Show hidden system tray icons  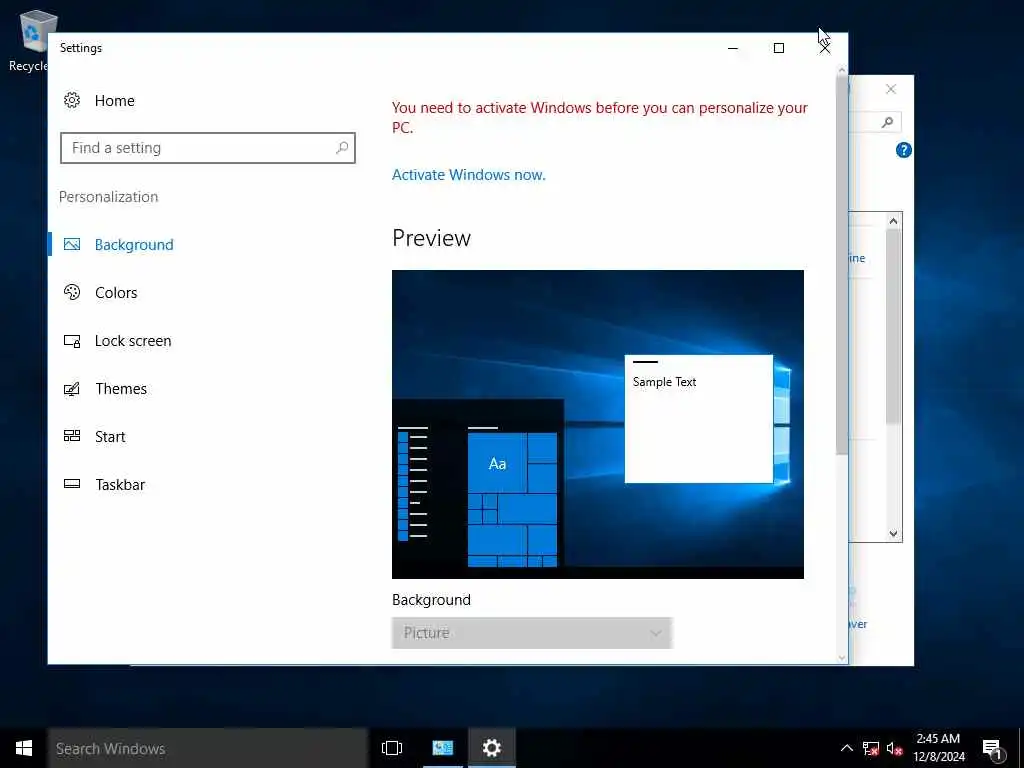pos(846,748)
